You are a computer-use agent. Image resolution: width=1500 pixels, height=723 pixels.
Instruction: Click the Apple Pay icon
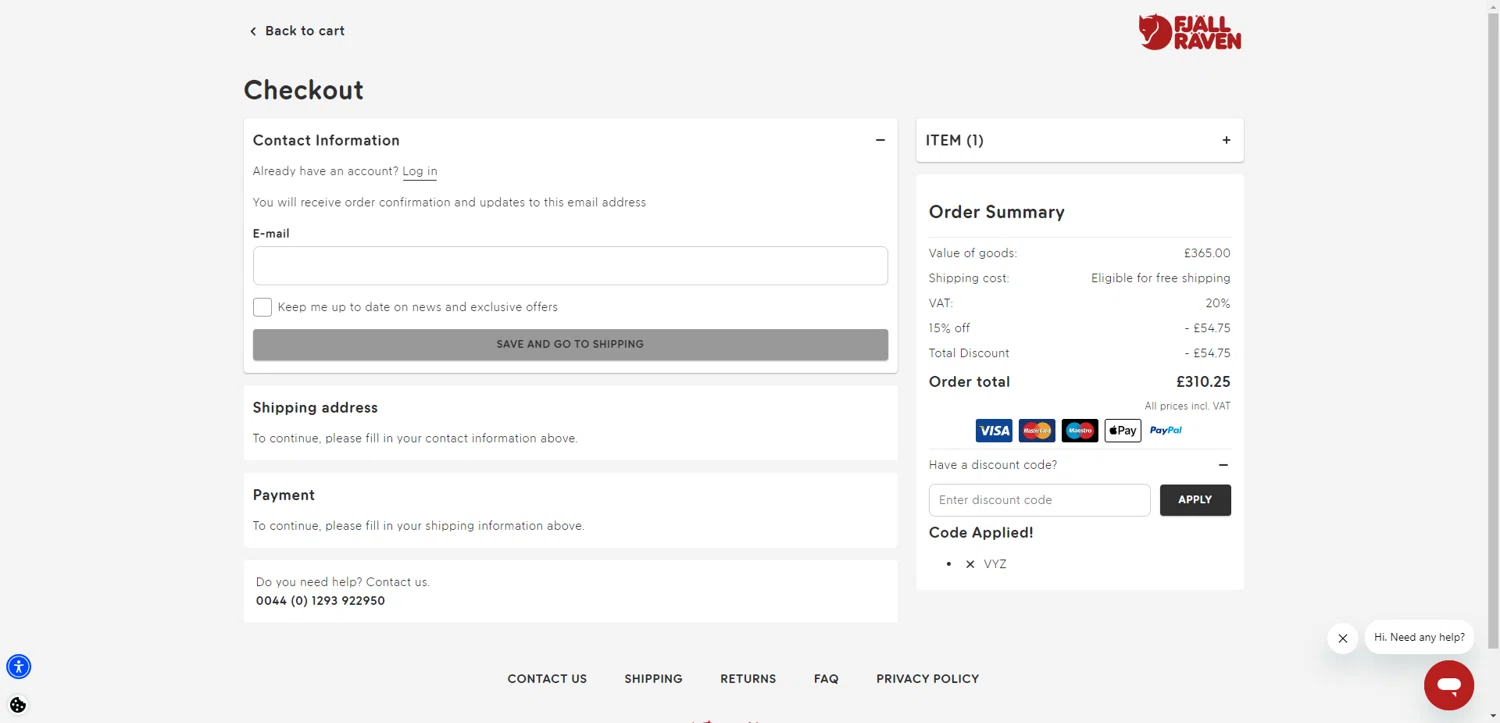click(x=1123, y=431)
